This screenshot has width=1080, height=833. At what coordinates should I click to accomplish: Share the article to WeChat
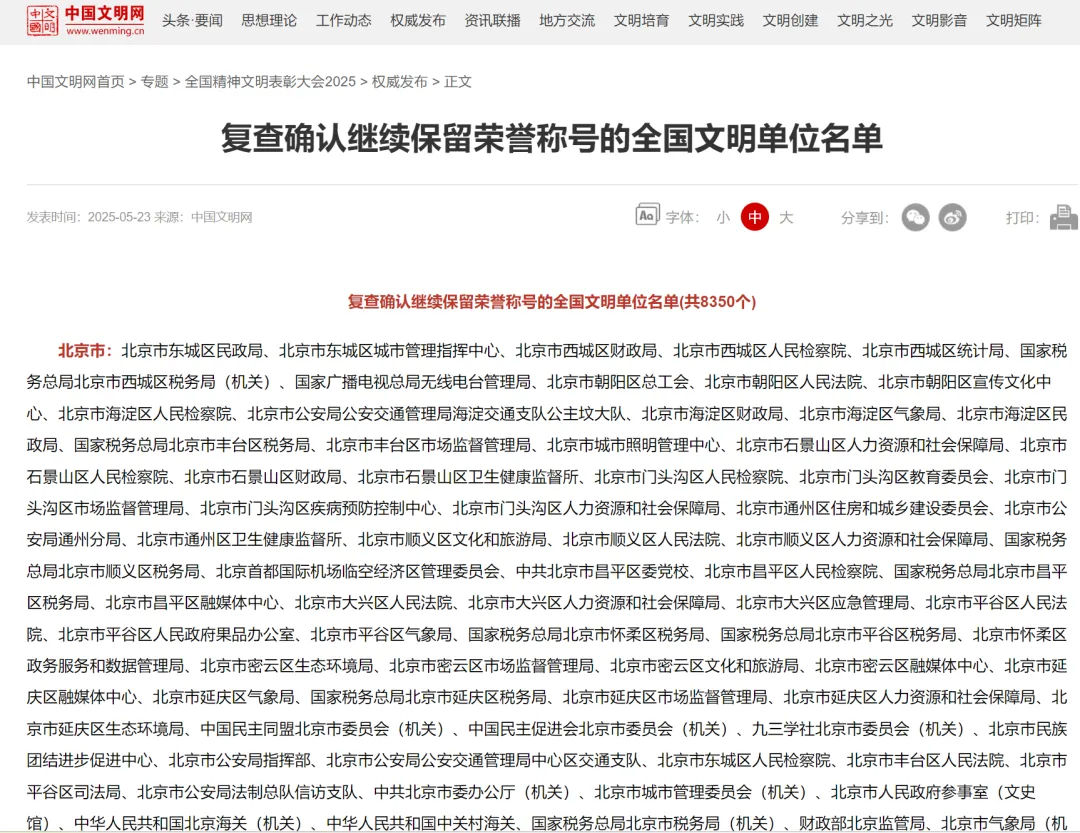pos(915,218)
